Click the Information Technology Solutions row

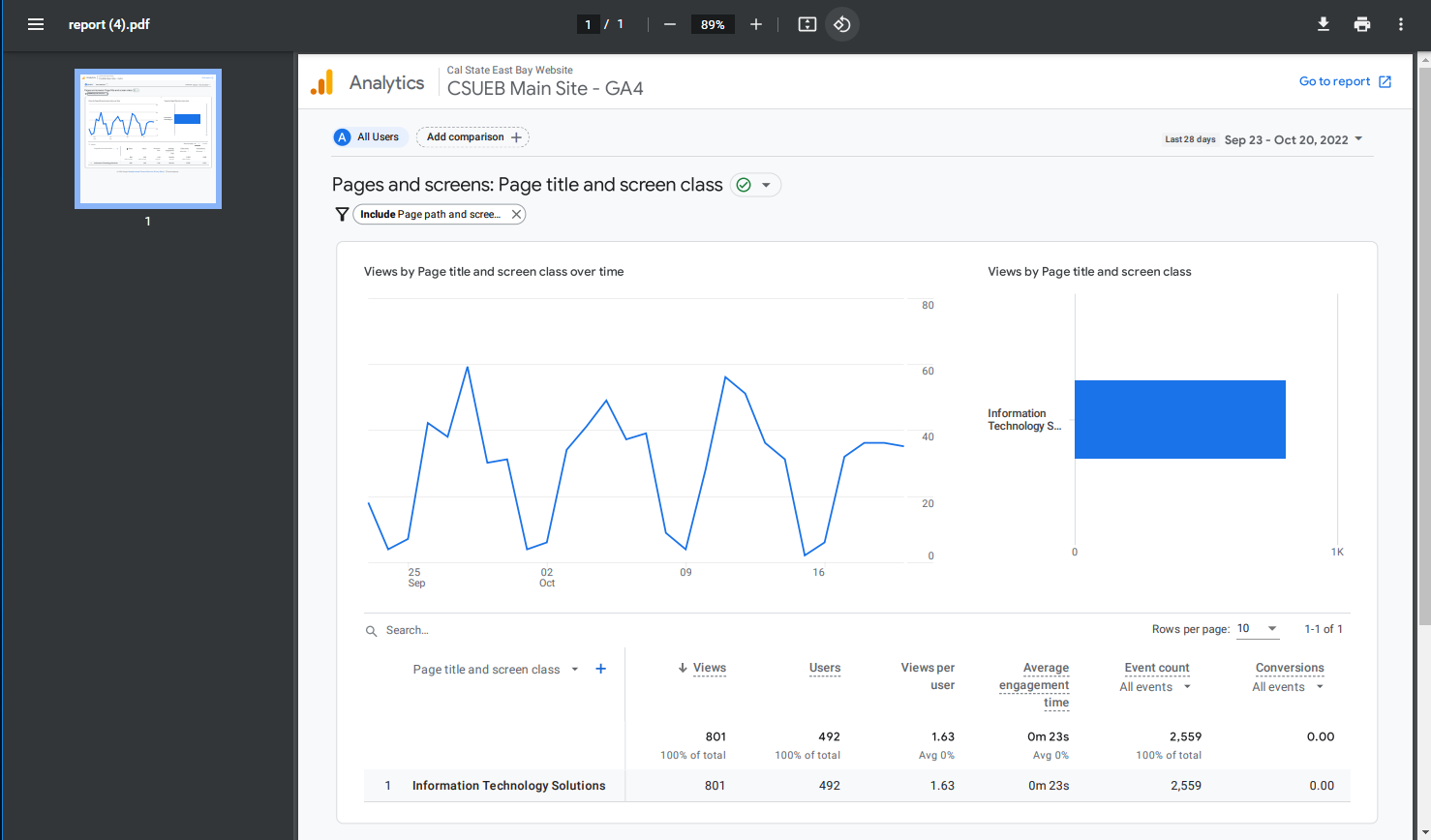point(857,786)
